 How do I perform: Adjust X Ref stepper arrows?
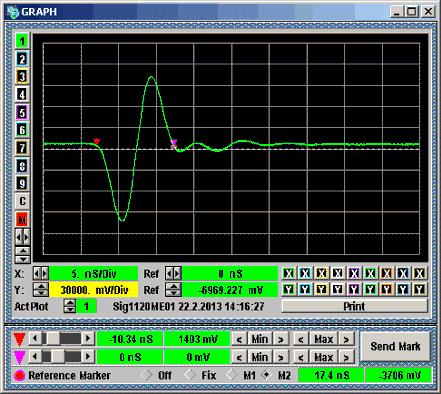point(173,274)
